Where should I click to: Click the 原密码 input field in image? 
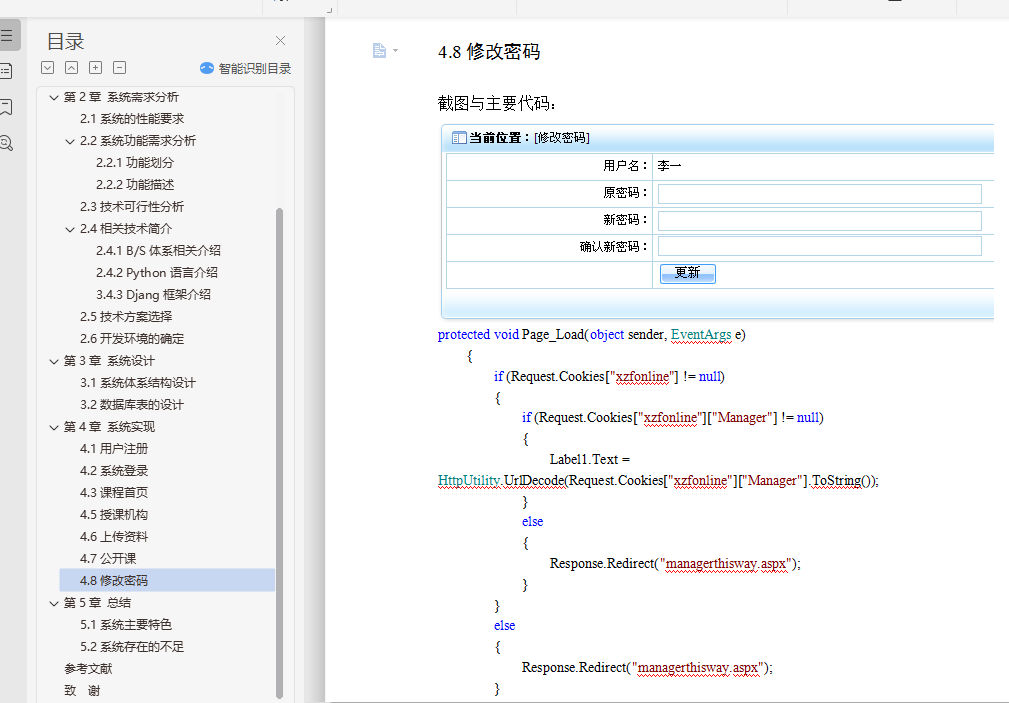click(820, 193)
